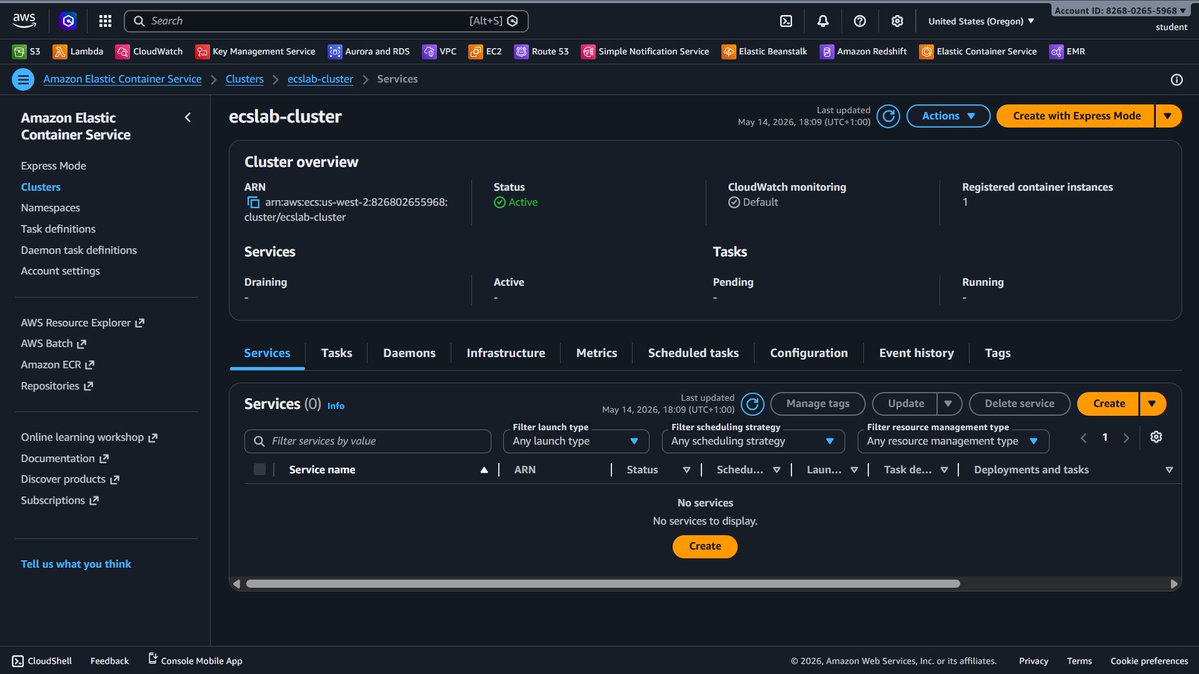Expand the Create with Express Mode arrow
Screen dimensions: 1199x674
click(1168, 116)
